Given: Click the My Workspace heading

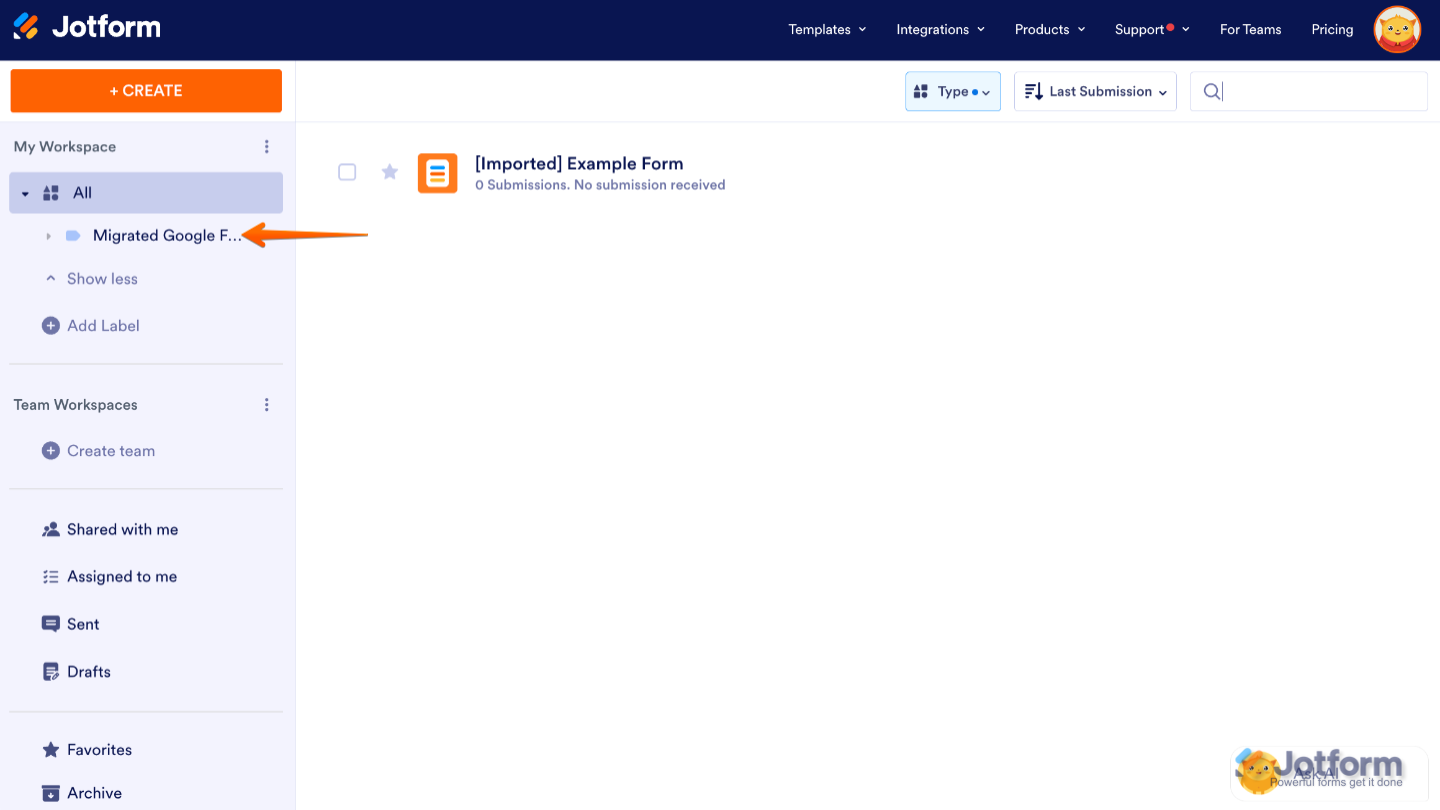Looking at the screenshot, I should (65, 147).
